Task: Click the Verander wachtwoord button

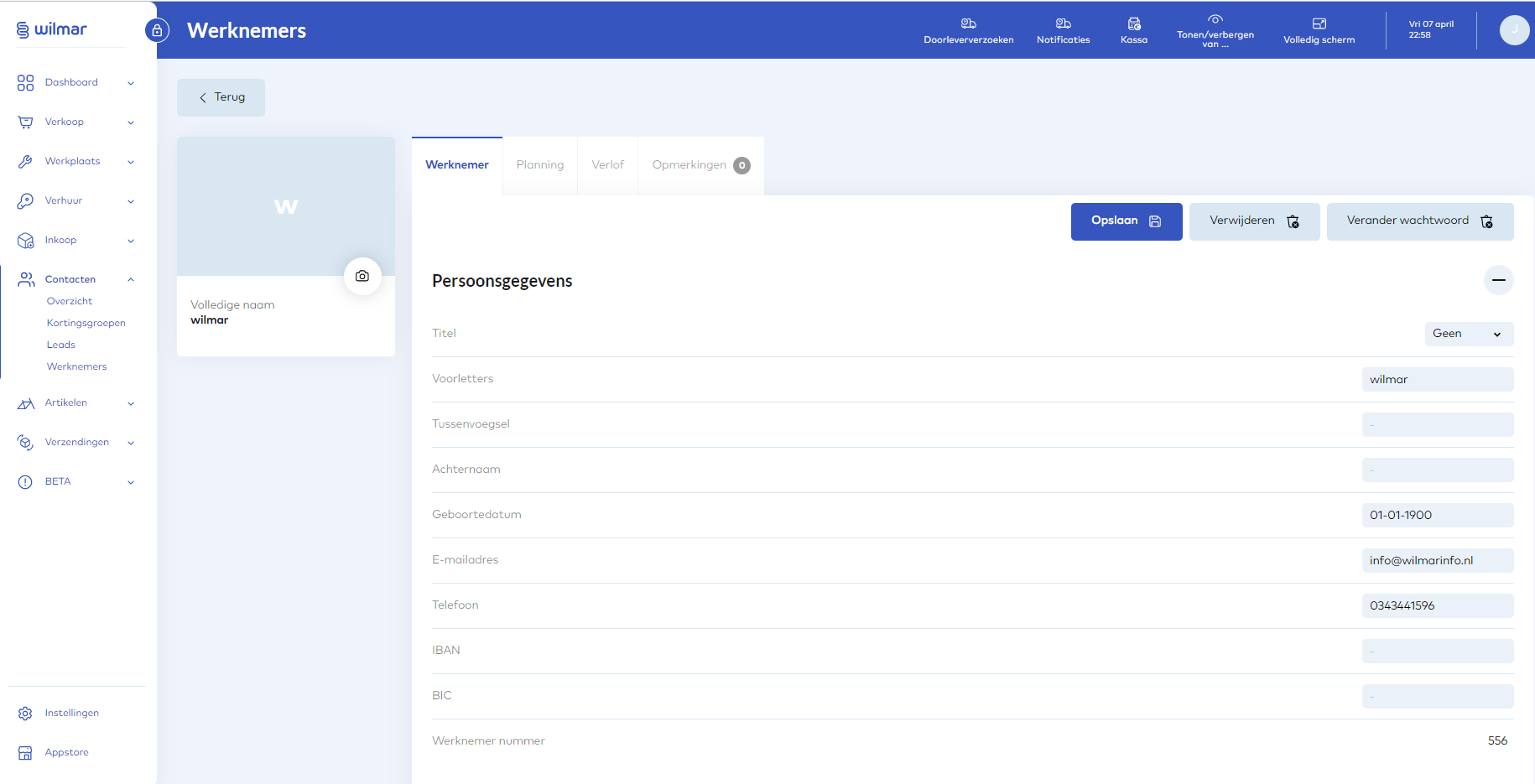Action: tap(1419, 221)
